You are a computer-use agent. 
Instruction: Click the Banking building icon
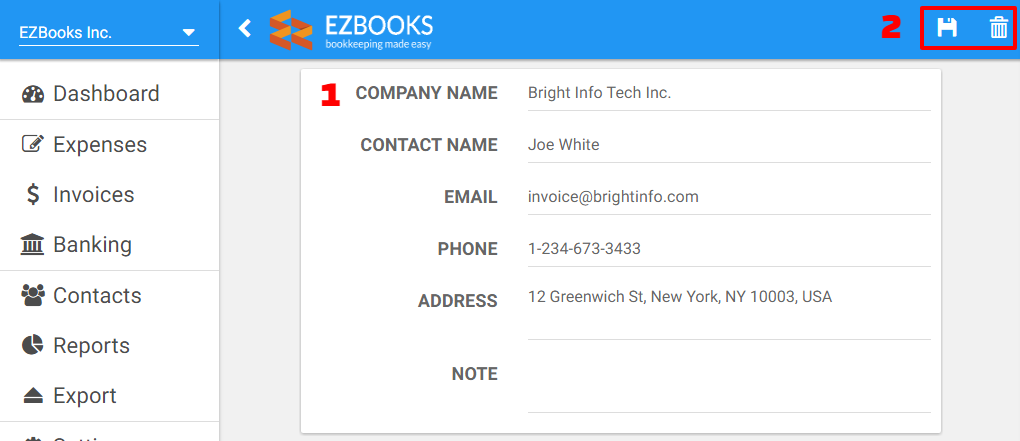click(33, 245)
